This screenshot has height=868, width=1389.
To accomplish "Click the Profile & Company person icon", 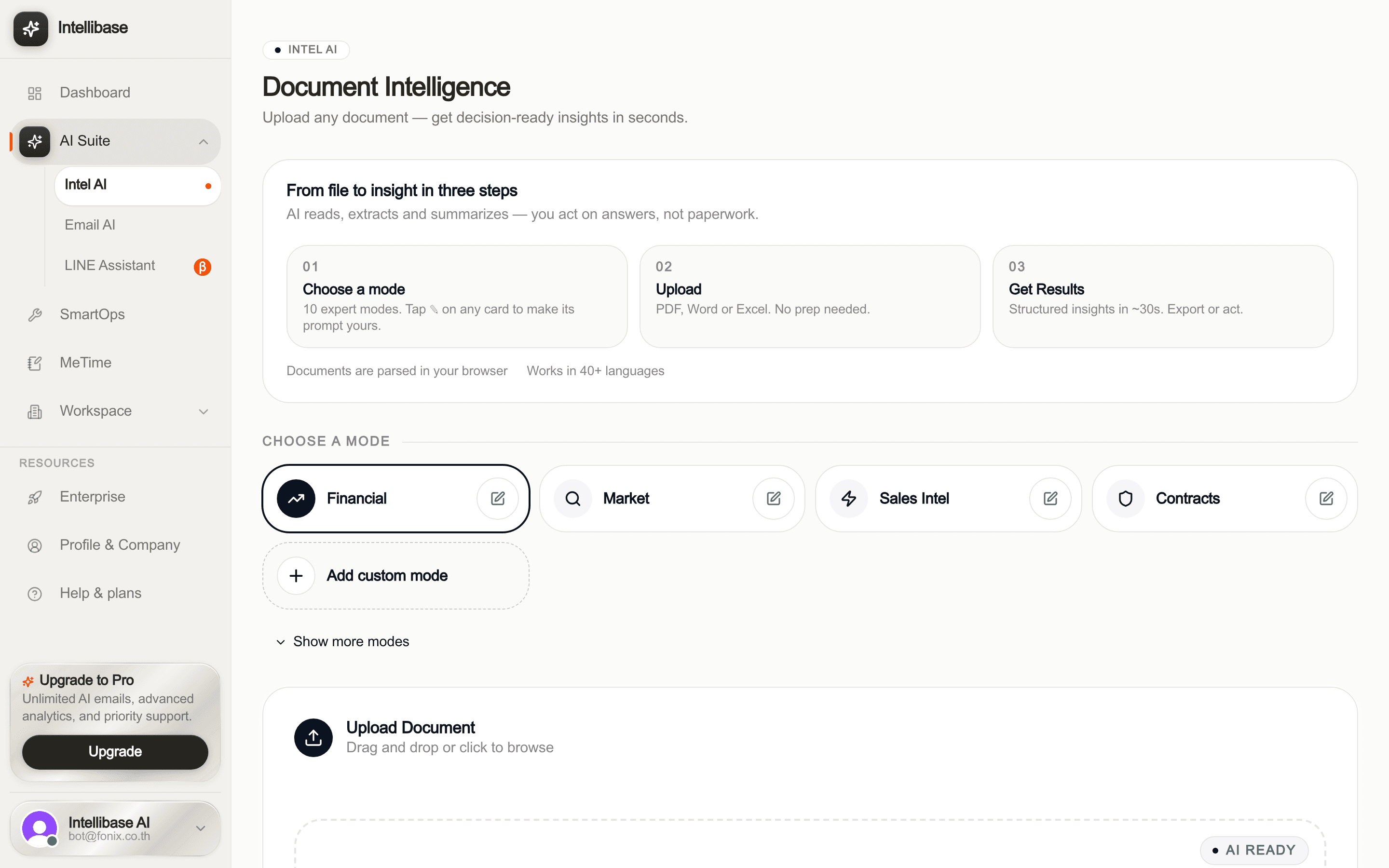I will (35, 545).
